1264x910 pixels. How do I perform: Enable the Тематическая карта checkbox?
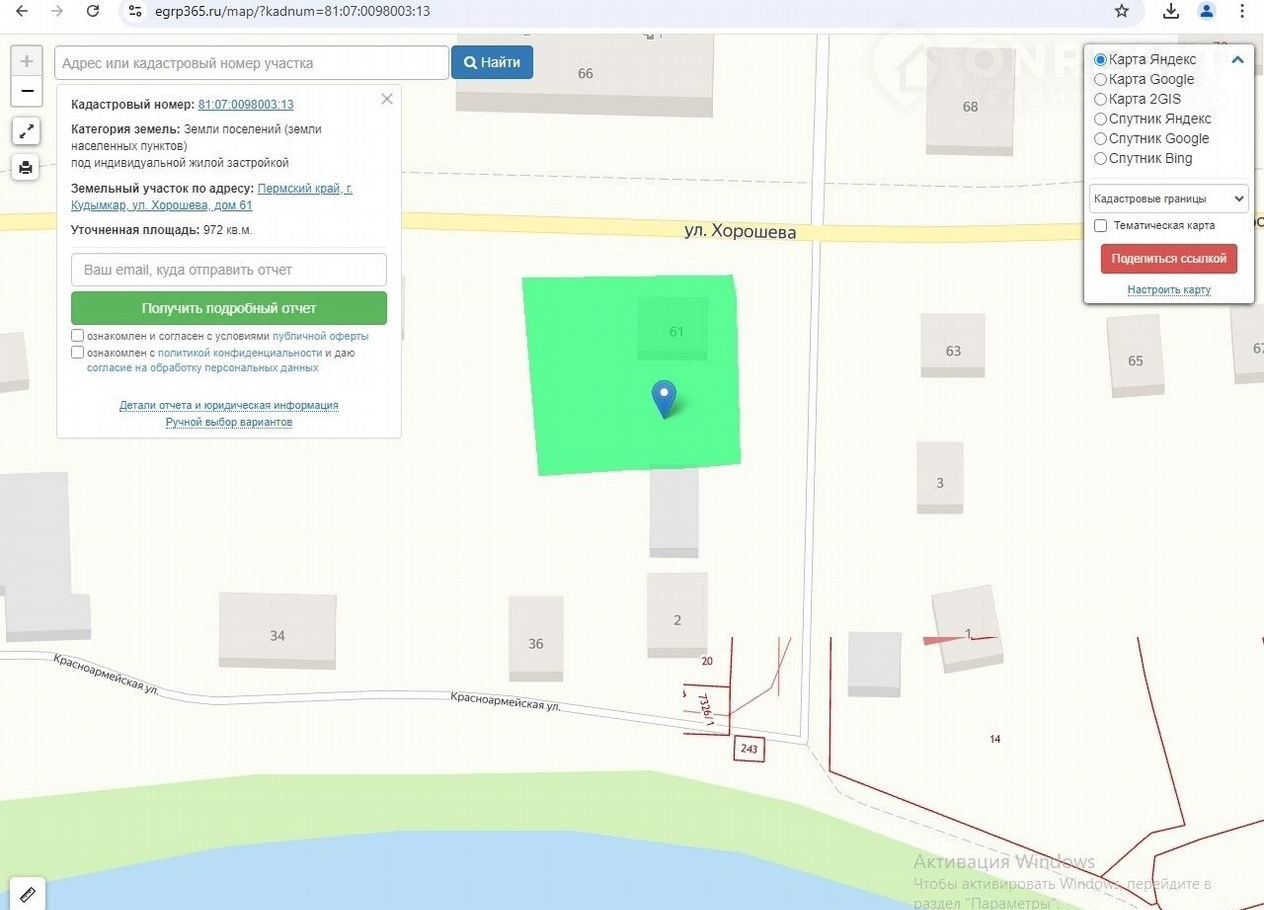(x=1101, y=226)
